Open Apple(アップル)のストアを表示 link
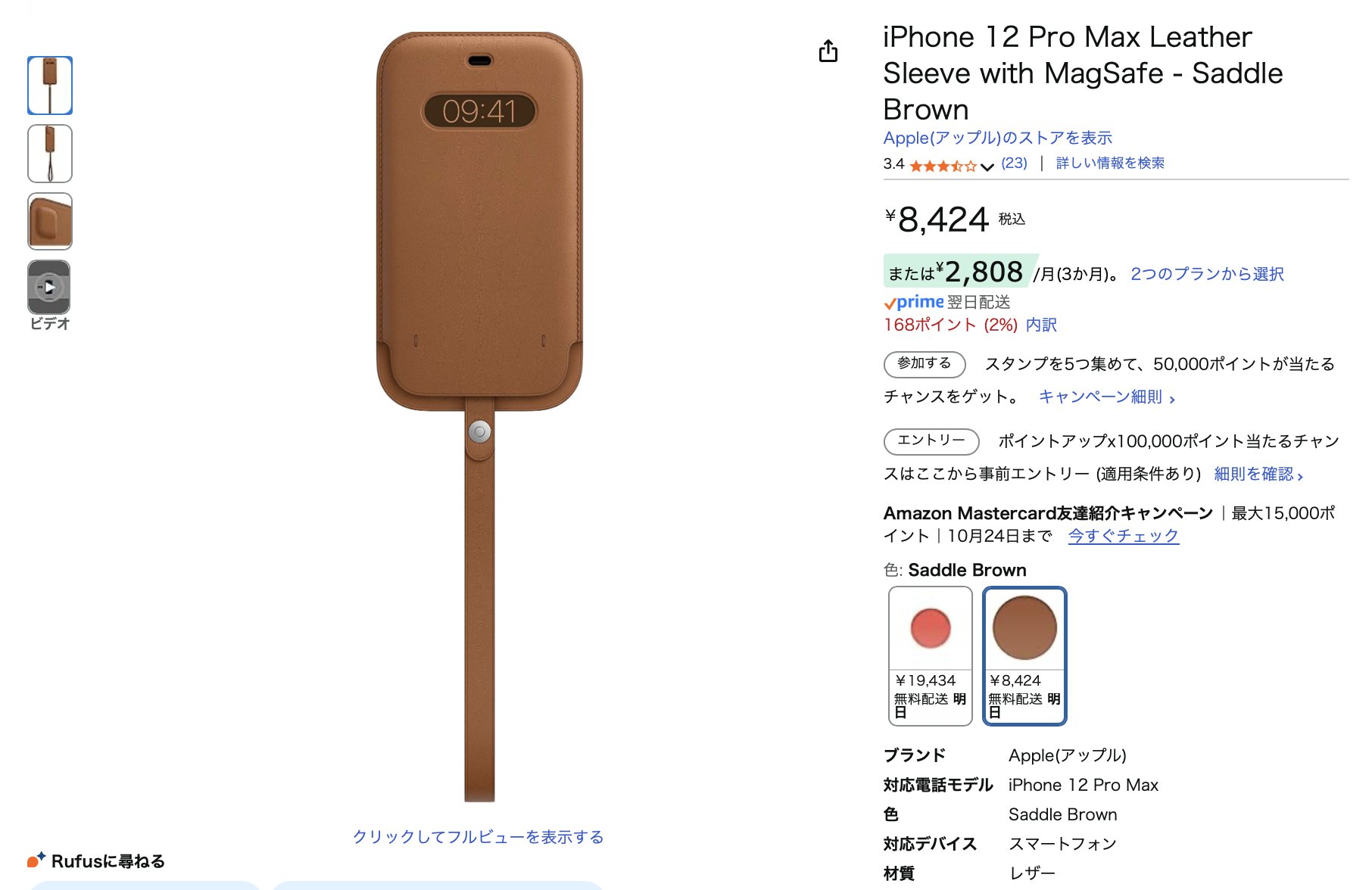This screenshot has width=1372, height=890. [997, 138]
